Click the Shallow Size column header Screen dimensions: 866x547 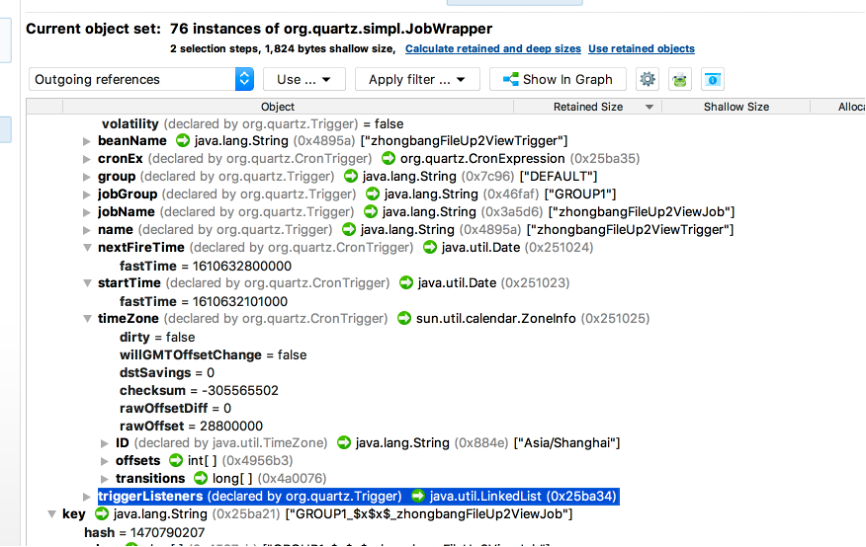(x=736, y=107)
